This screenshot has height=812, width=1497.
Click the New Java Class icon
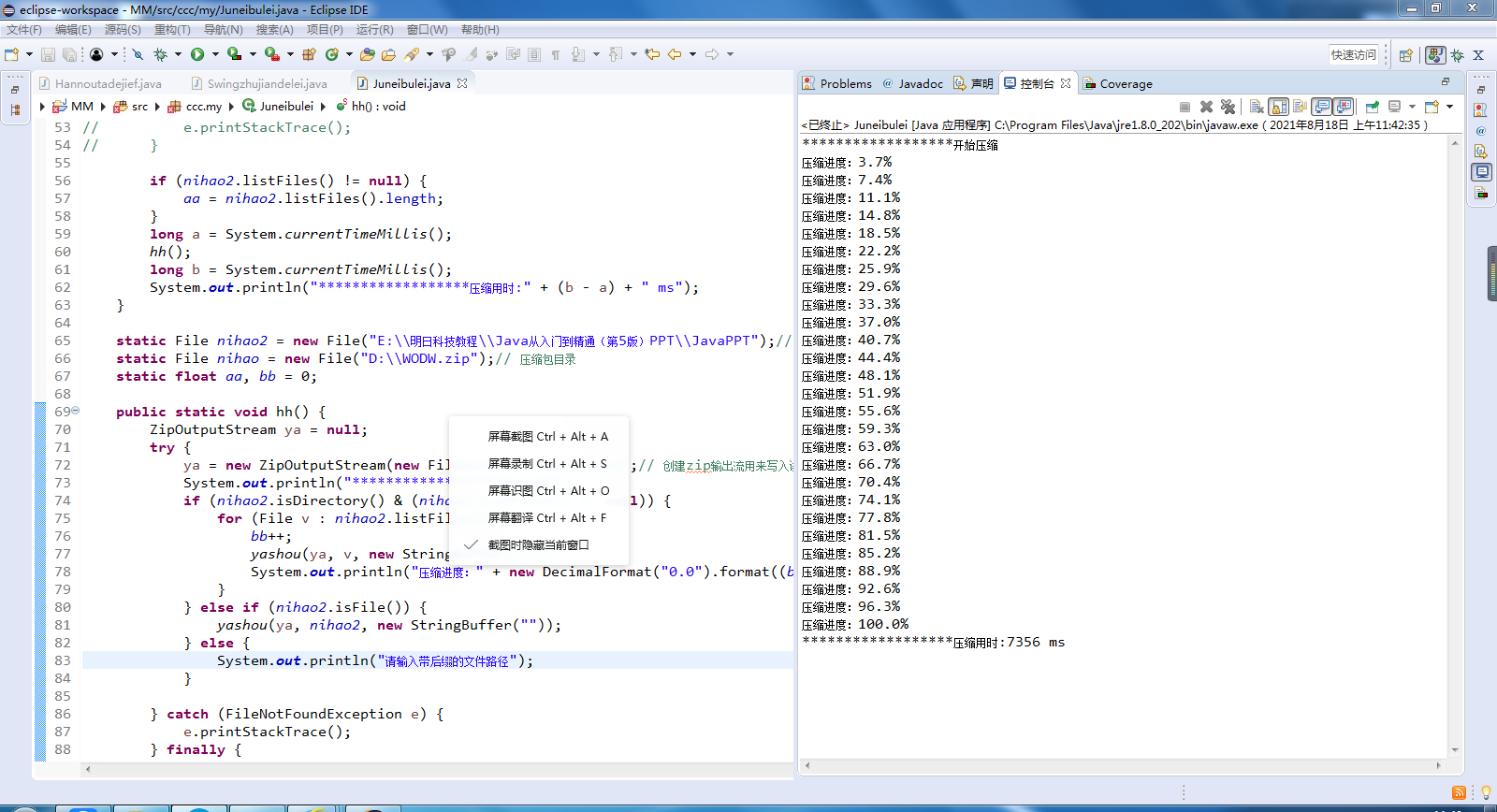tap(331, 54)
